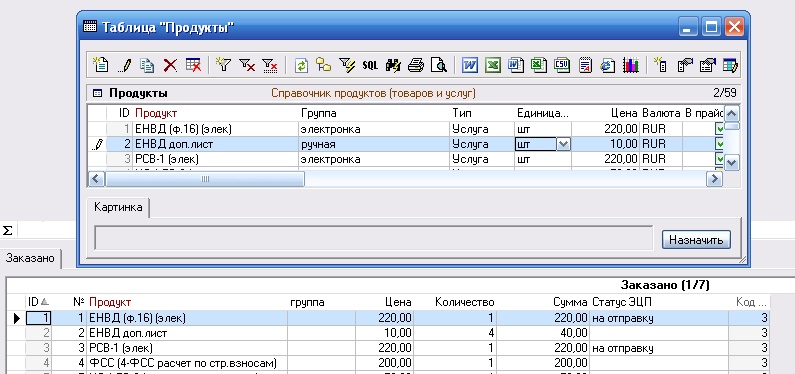Click the Excel template document icon
The width and height of the screenshot is (795, 374).
coord(538,65)
